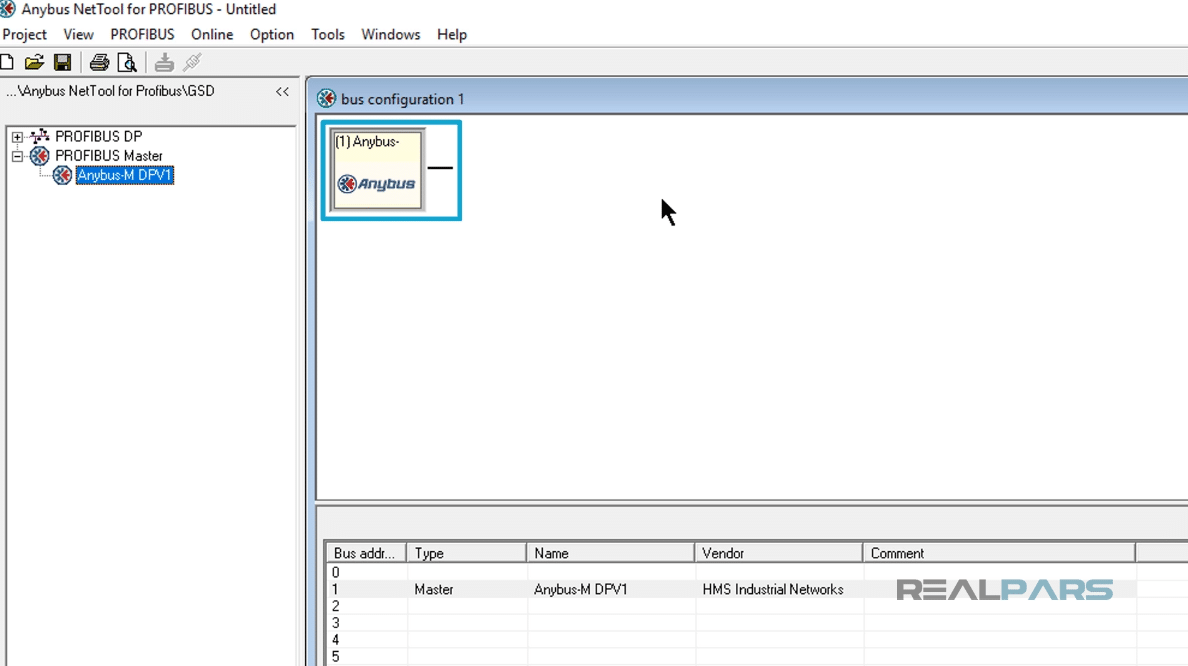Screen dimensions: 1188x666
Task: Select the (1) Anybus master device block
Action: 377,169
